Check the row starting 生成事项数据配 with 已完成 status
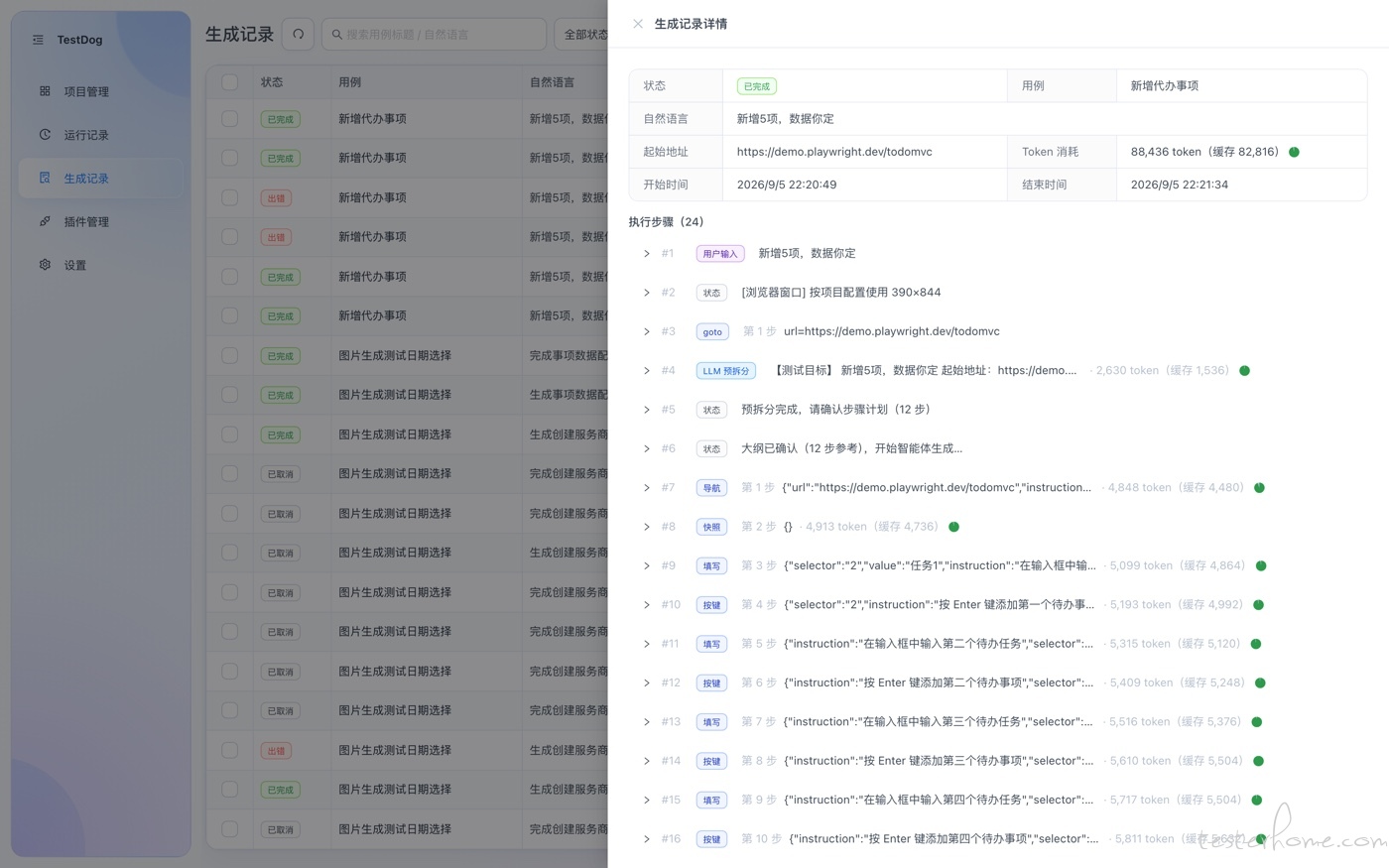The width and height of the screenshot is (1389, 868). coord(230,395)
